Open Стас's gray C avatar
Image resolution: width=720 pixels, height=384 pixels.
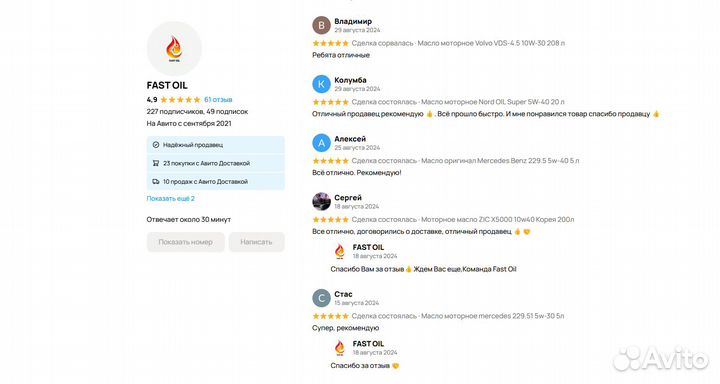321,298
